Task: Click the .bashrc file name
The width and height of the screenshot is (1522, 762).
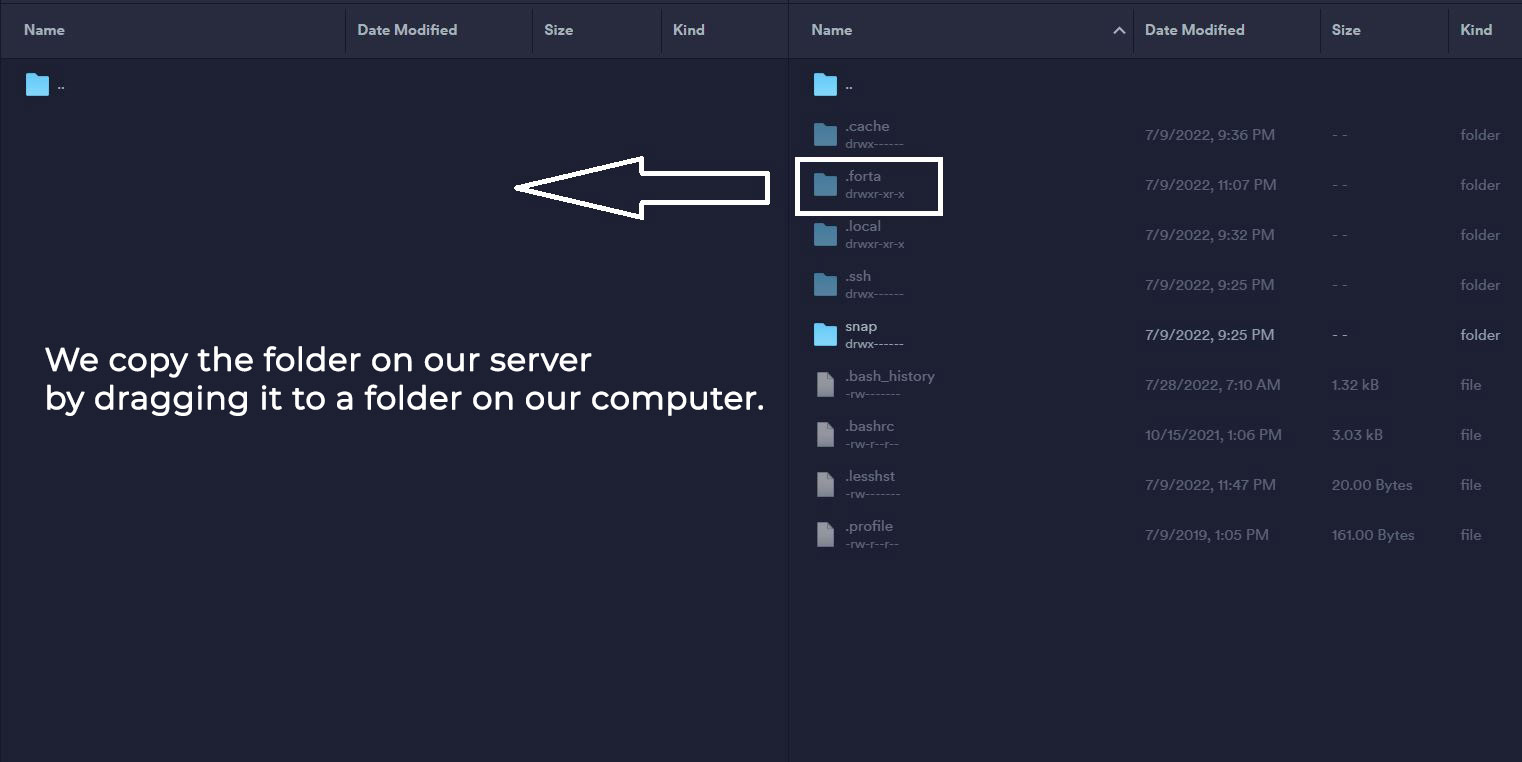Action: (870, 426)
